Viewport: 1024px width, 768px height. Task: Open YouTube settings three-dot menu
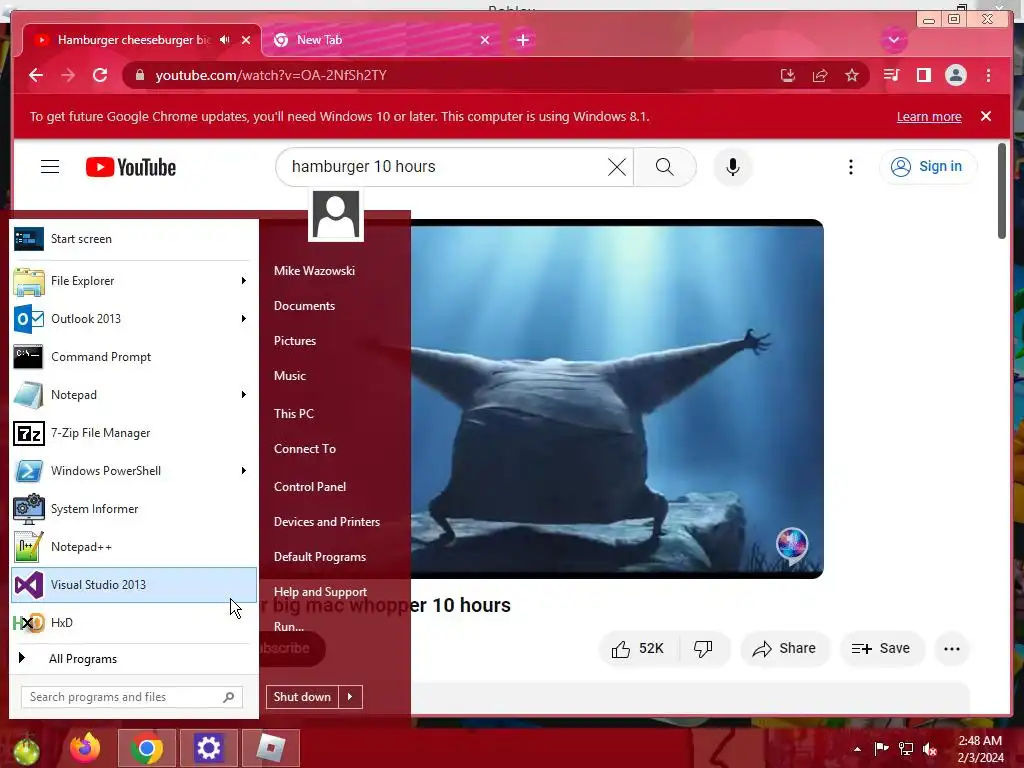point(850,167)
